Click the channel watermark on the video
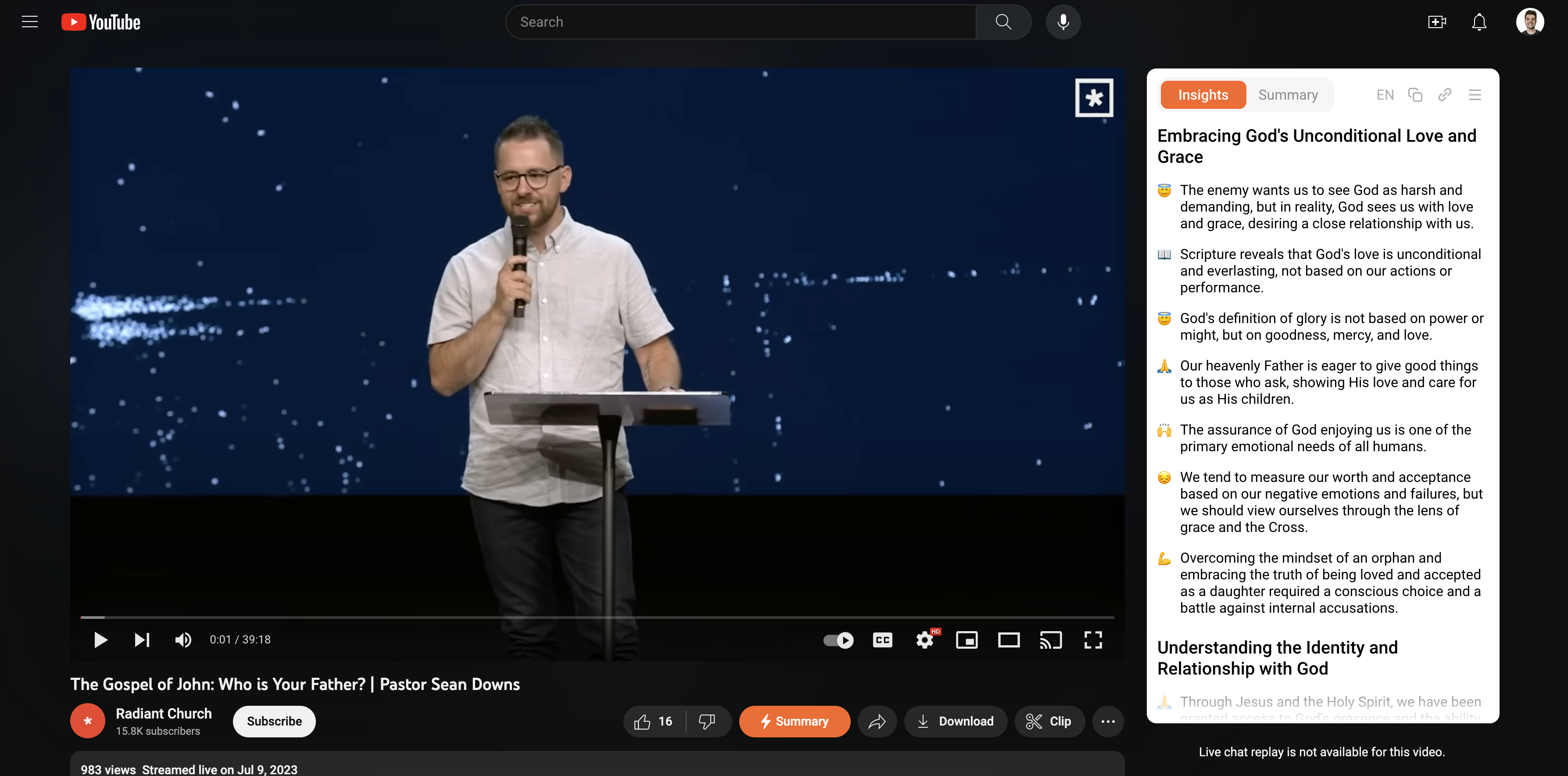The height and width of the screenshot is (776, 1568). coord(1094,97)
